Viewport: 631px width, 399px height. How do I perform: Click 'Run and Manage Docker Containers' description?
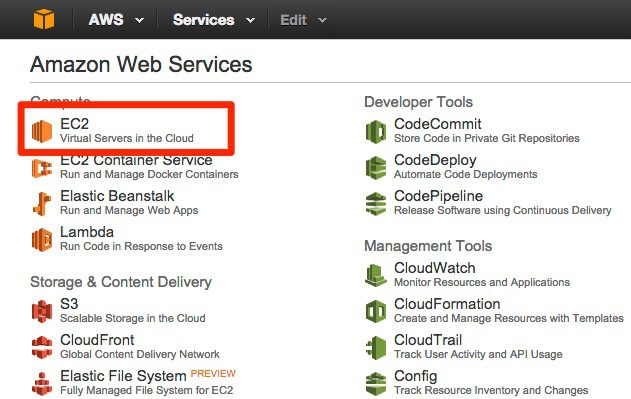click(149, 174)
